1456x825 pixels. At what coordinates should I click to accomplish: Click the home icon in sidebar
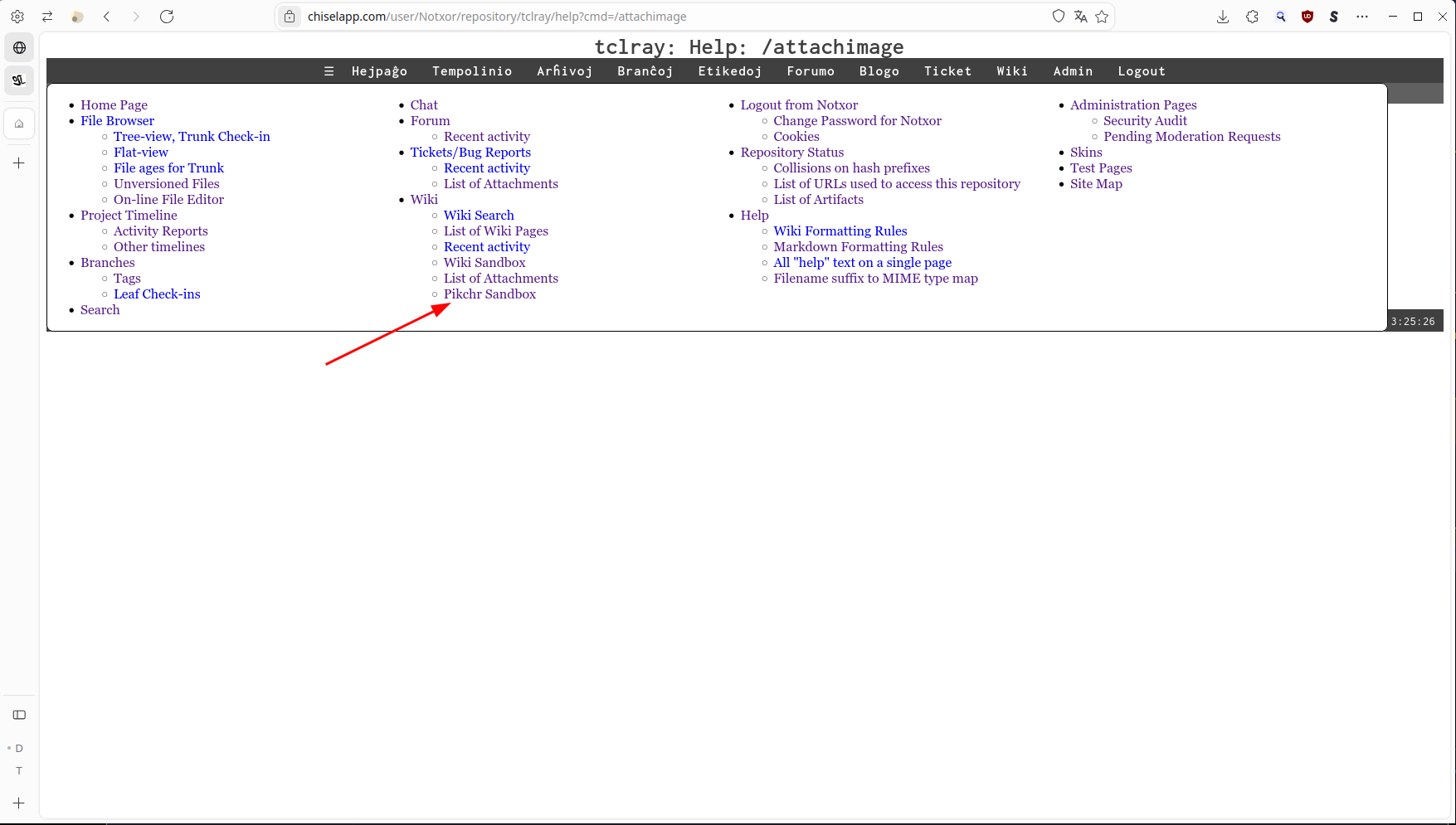[x=19, y=124]
